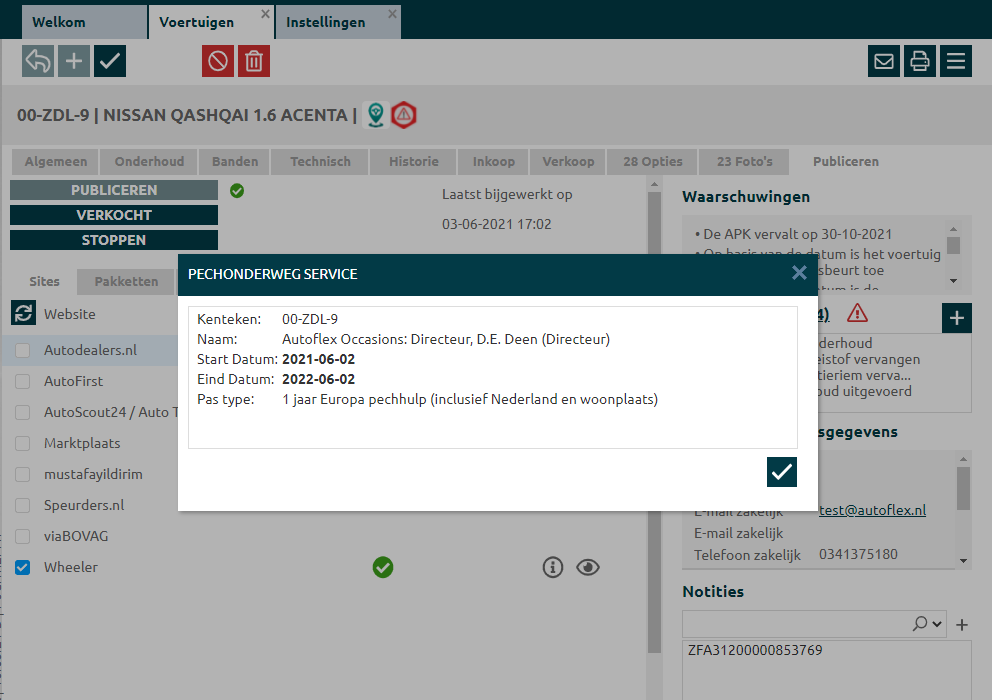Screen dimensions: 992x700
Task: Open the envelope mail icon
Action: click(x=884, y=61)
